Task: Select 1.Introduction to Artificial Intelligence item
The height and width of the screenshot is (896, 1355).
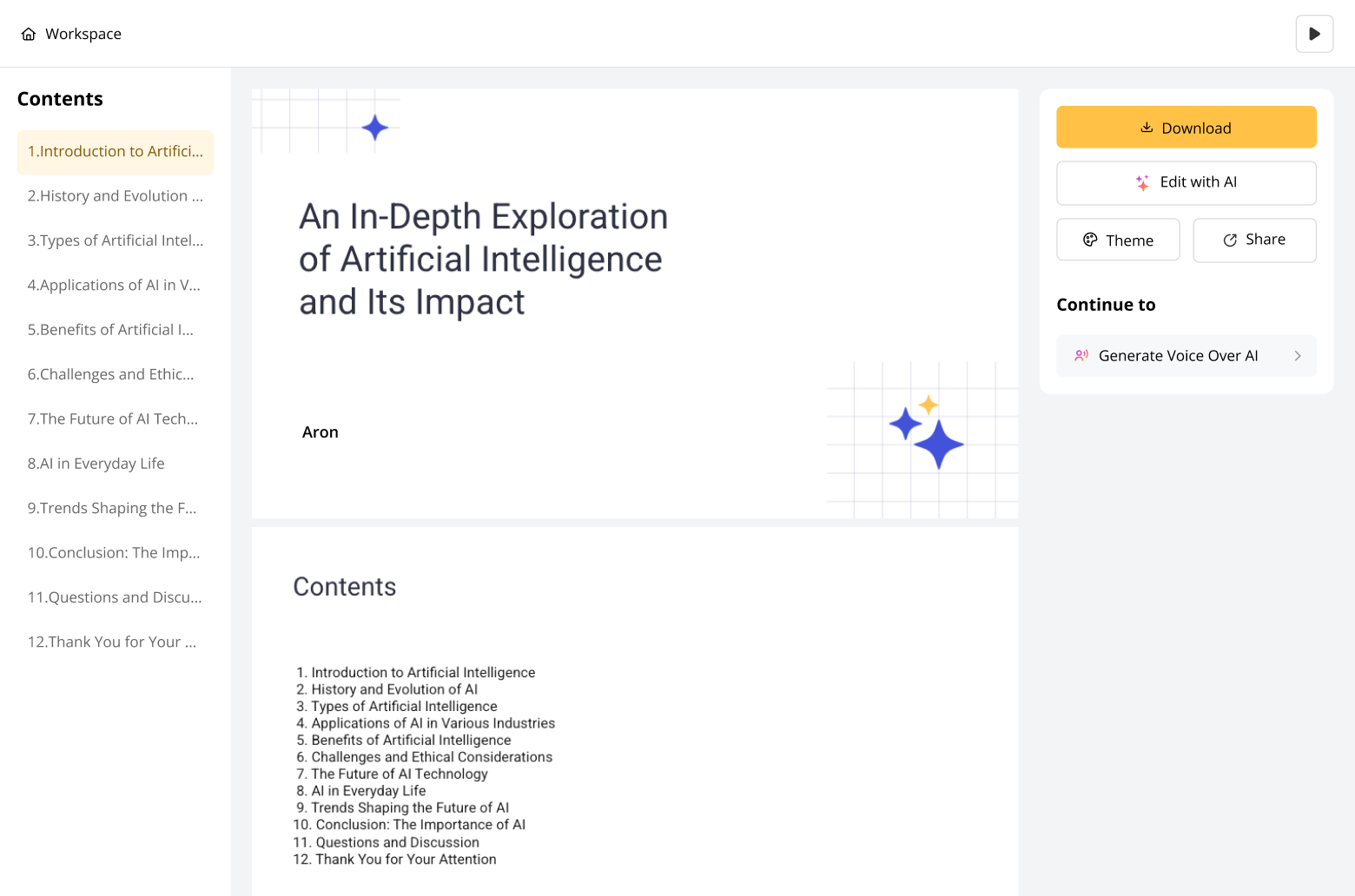Action: 116,152
